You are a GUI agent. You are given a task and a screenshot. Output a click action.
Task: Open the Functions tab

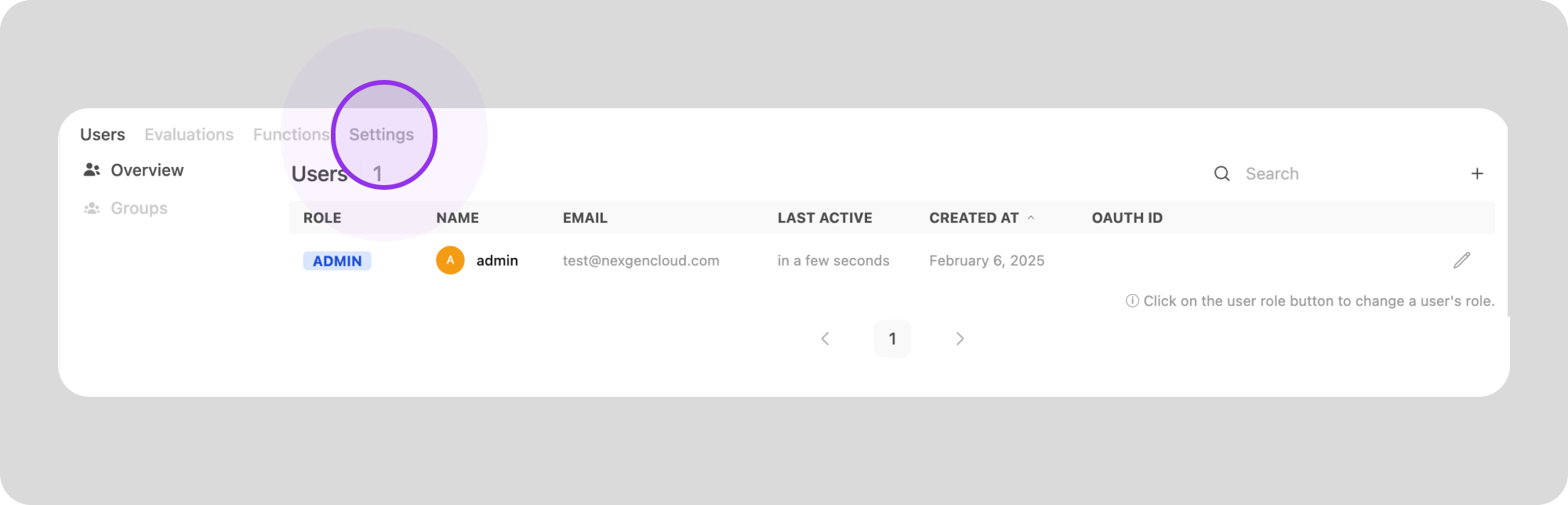point(291,135)
